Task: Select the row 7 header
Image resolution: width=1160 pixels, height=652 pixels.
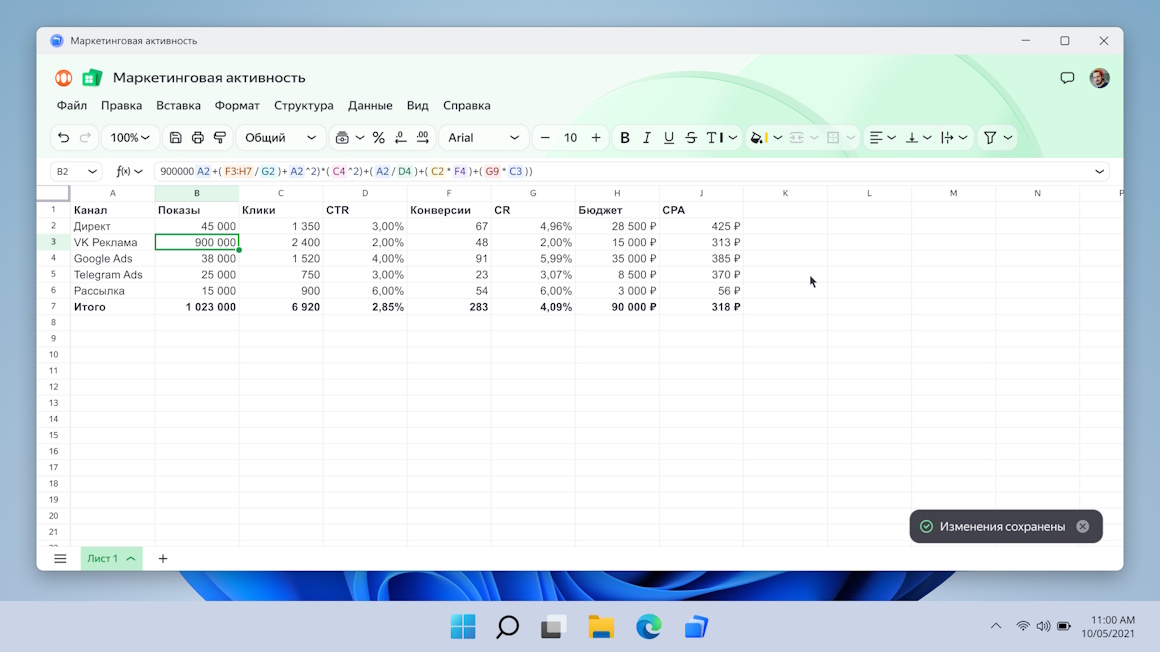Action: click(x=53, y=306)
